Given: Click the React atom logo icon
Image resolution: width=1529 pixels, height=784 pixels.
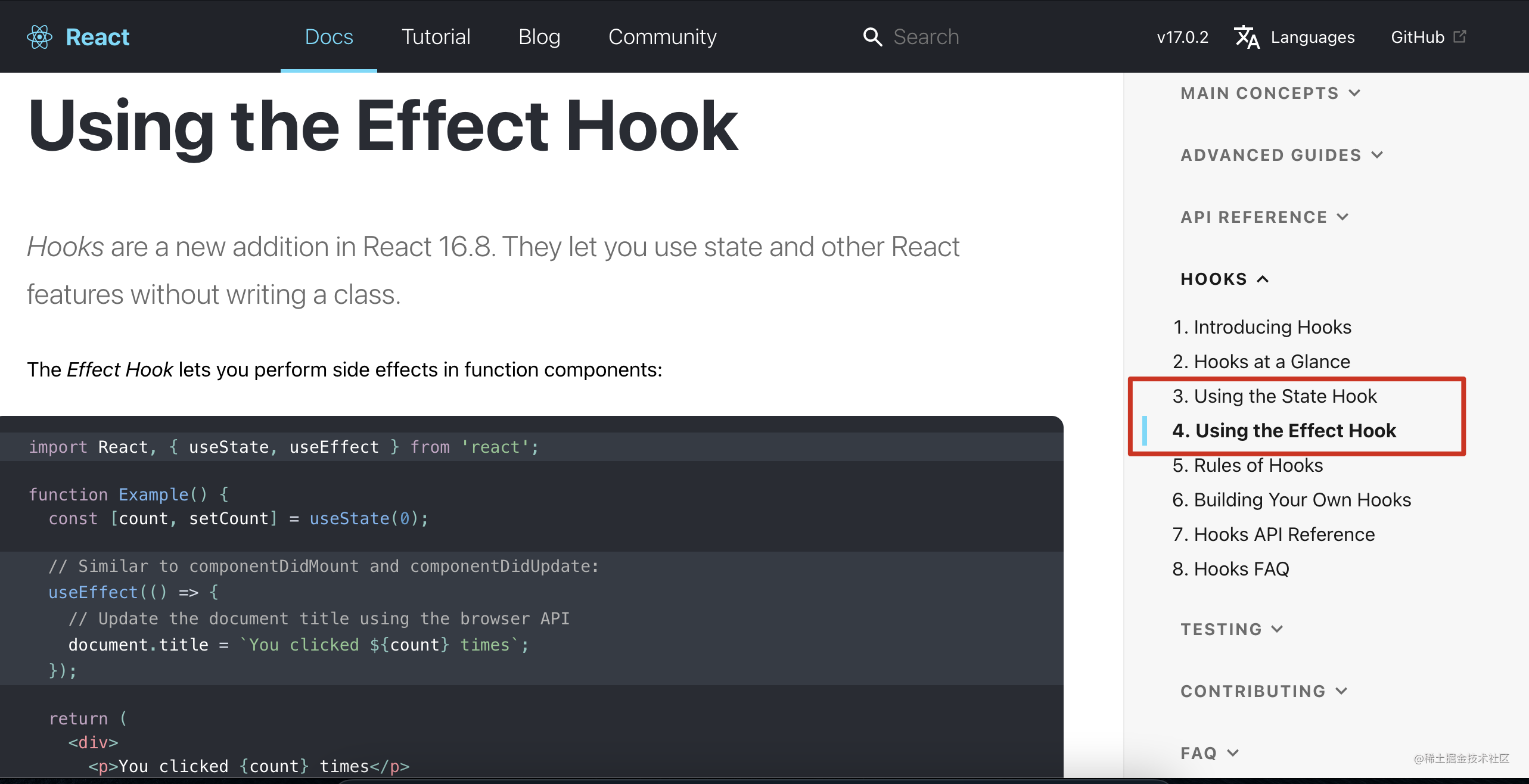Looking at the screenshot, I should [x=39, y=37].
